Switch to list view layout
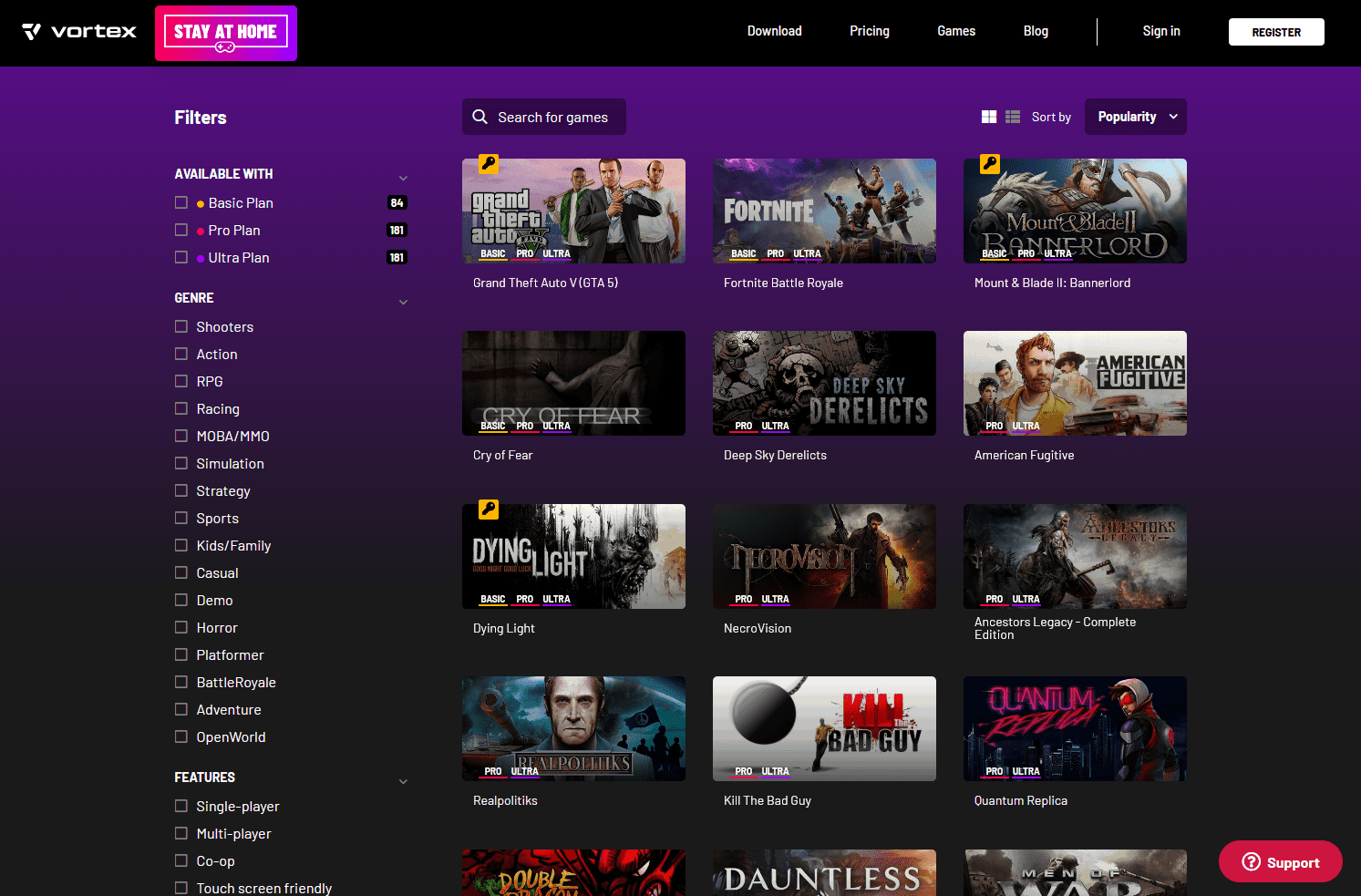1361x896 pixels. pyautogui.click(x=1013, y=117)
